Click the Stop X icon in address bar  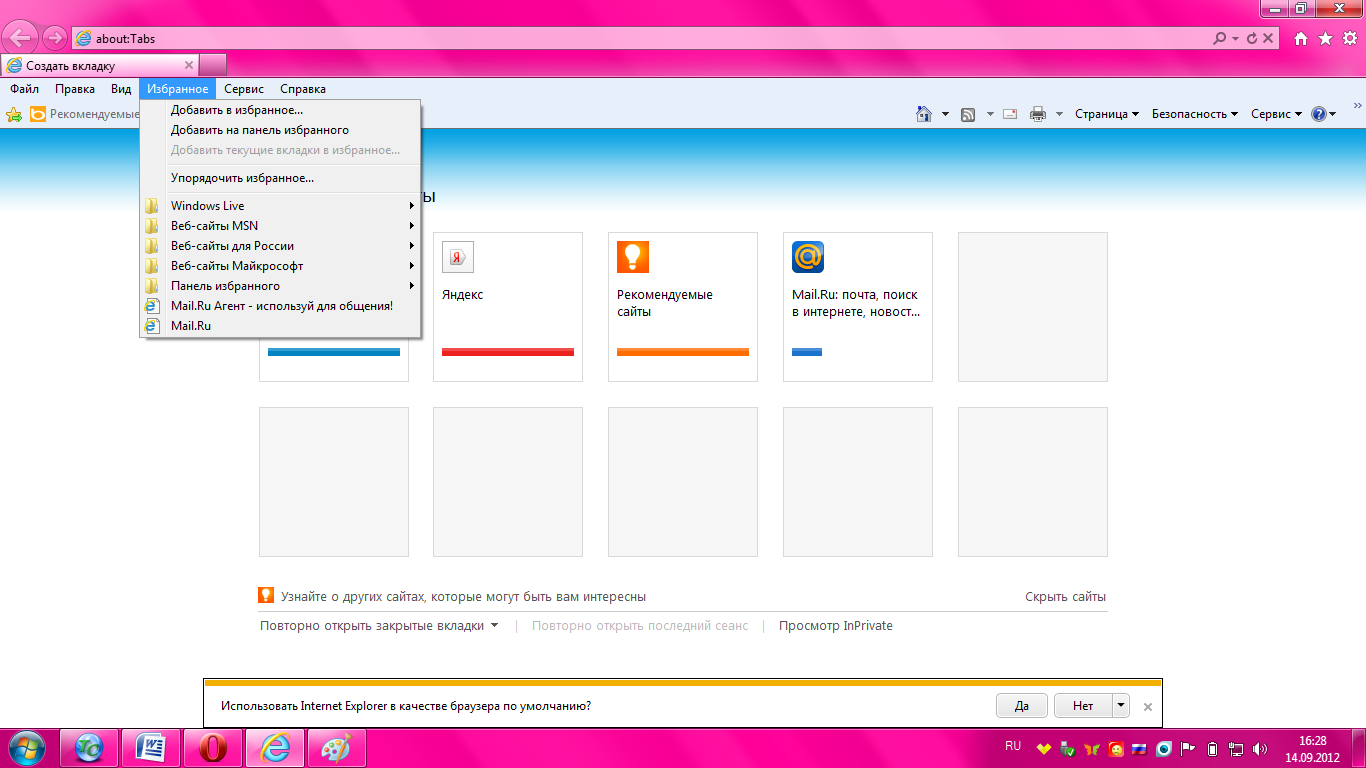pyautogui.click(x=1268, y=38)
